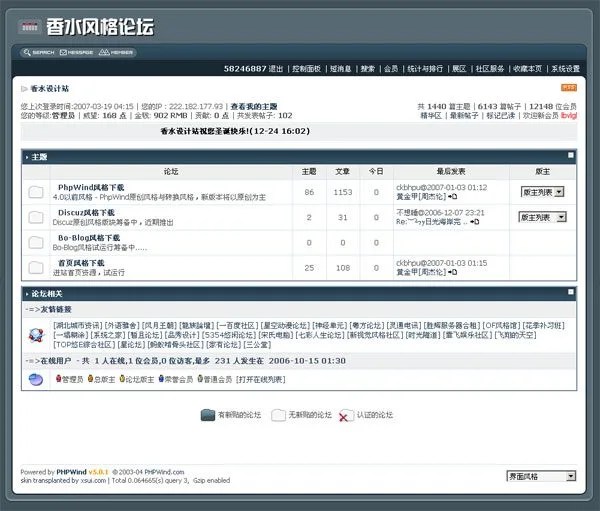This screenshot has height=511, width=600.
Task: Click the forum status icon beside PhpWind风格下载
Action: (36, 192)
